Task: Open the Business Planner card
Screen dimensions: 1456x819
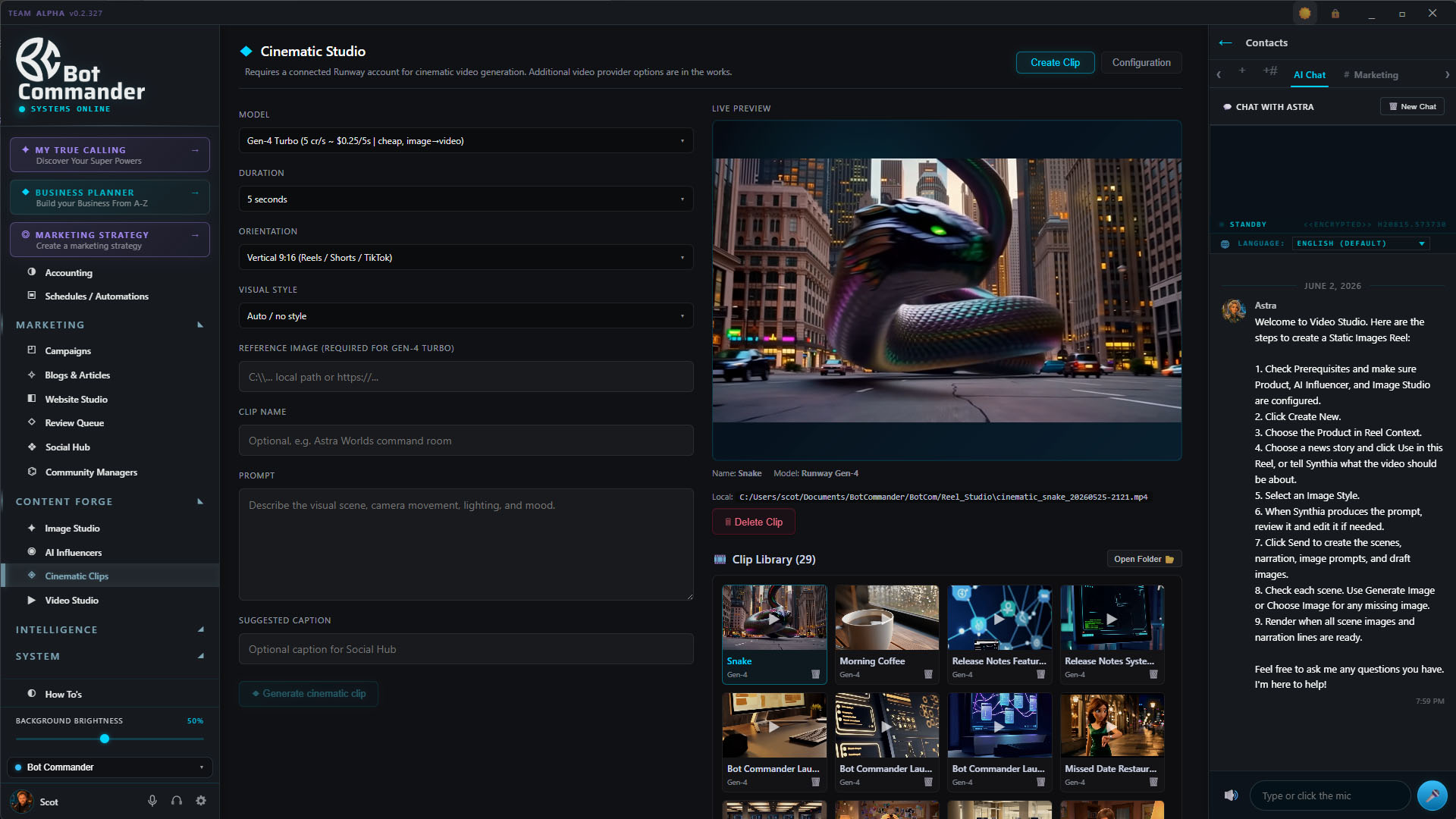Action: [x=110, y=197]
